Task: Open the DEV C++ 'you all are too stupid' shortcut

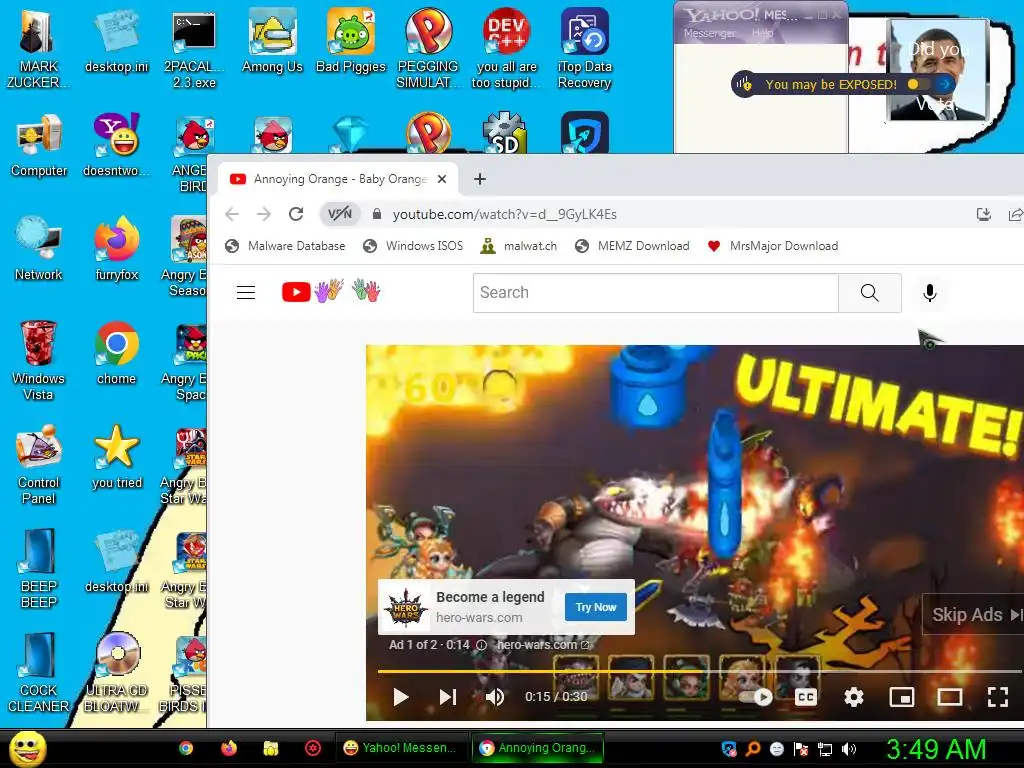Action: coord(506,49)
